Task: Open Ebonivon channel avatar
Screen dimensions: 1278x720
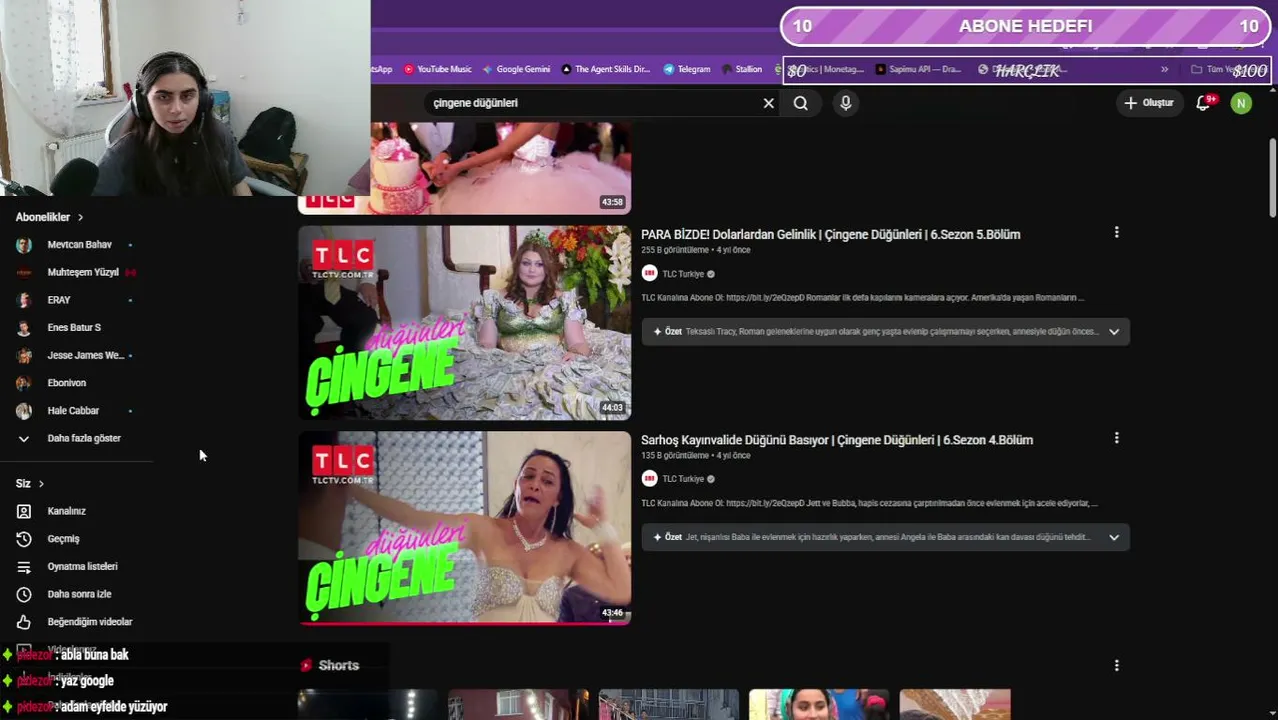Action: (24, 383)
